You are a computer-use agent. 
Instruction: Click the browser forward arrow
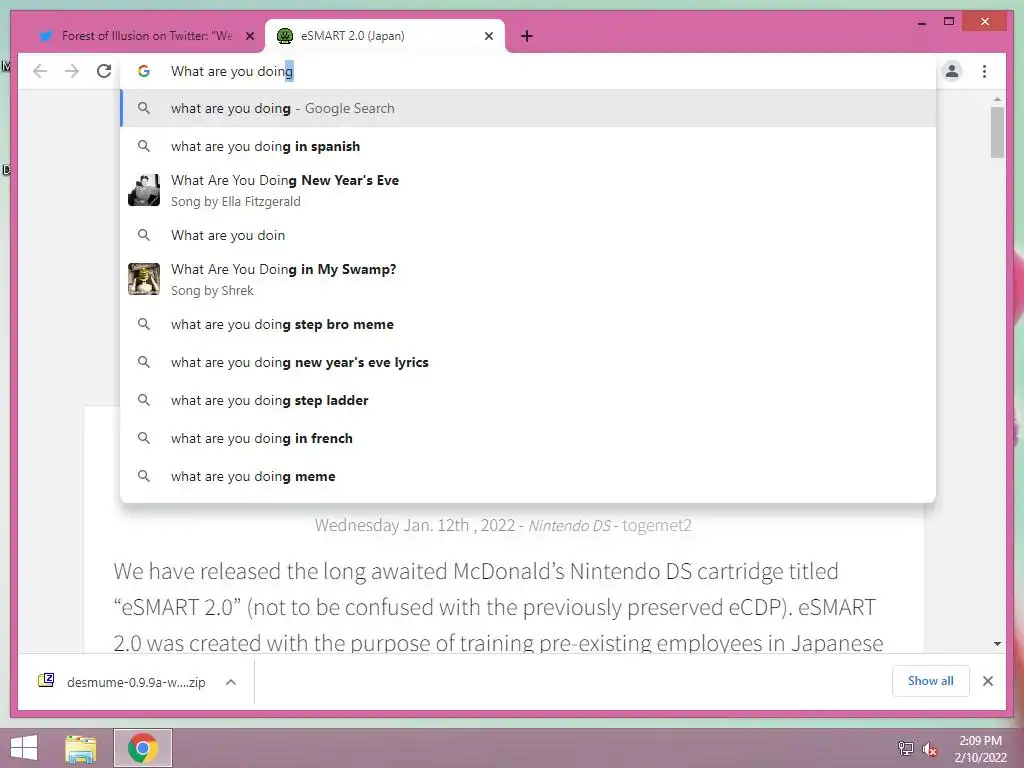(x=72, y=71)
